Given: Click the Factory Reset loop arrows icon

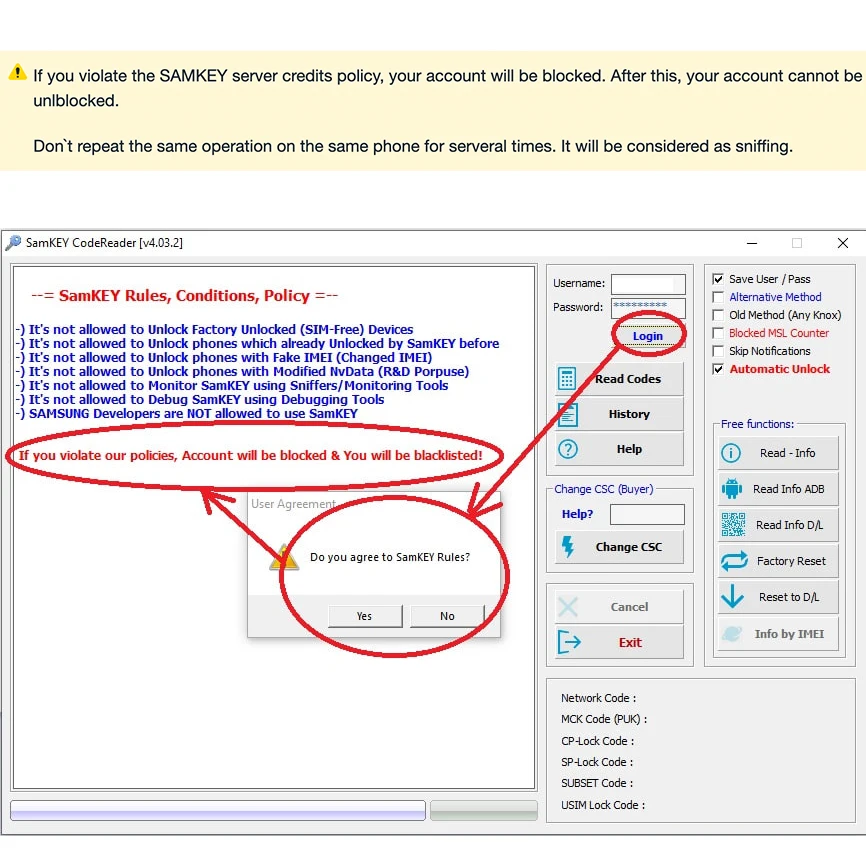Looking at the screenshot, I should click(734, 561).
